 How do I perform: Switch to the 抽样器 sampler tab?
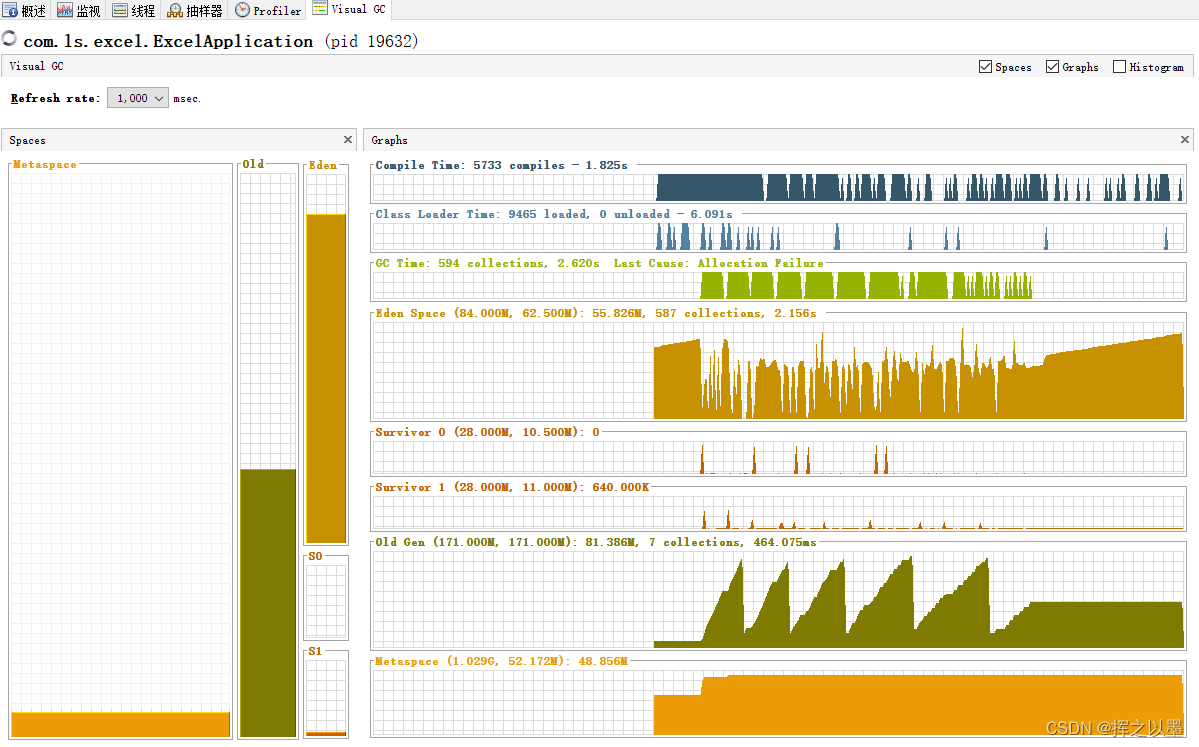[195, 10]
